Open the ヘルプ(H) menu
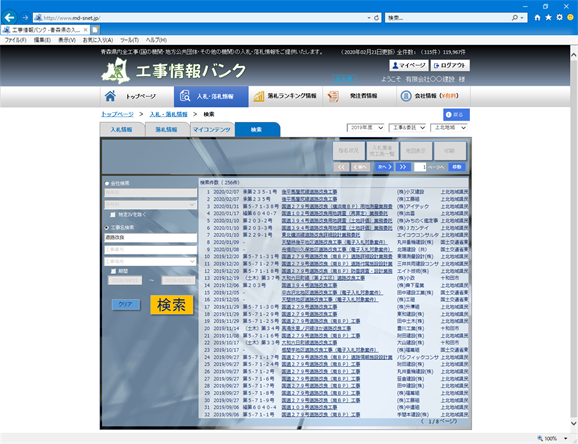The image size is (578, 444). [x=156, y=40]
